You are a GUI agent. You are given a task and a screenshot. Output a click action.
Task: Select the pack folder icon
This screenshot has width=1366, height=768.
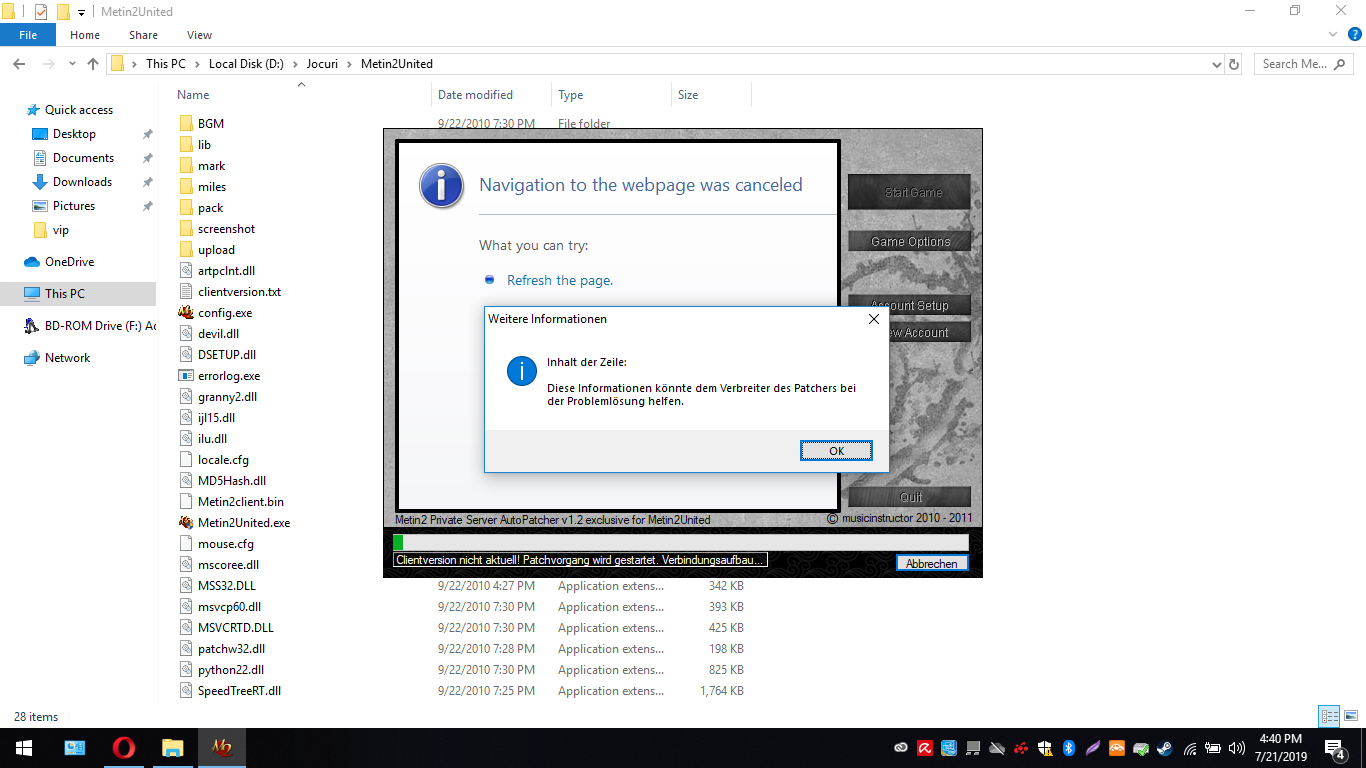click(x=187, y=208)
